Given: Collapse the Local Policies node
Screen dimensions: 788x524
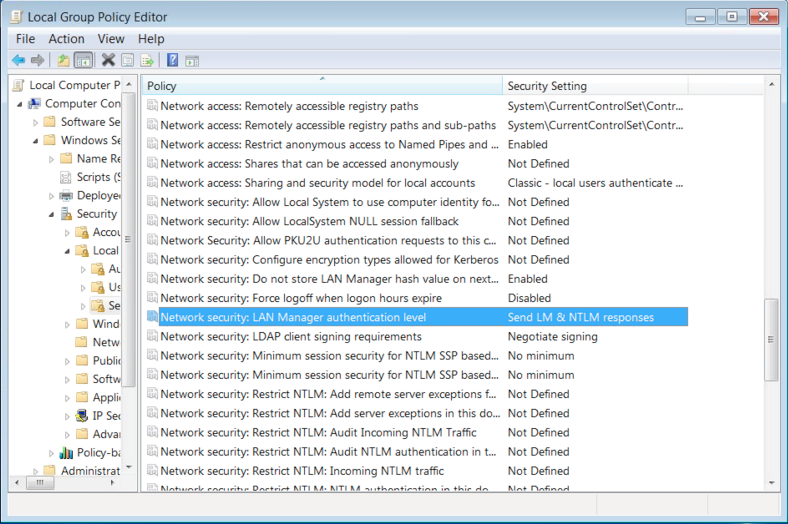Looking at the screenshot, I should coord(67,251).
